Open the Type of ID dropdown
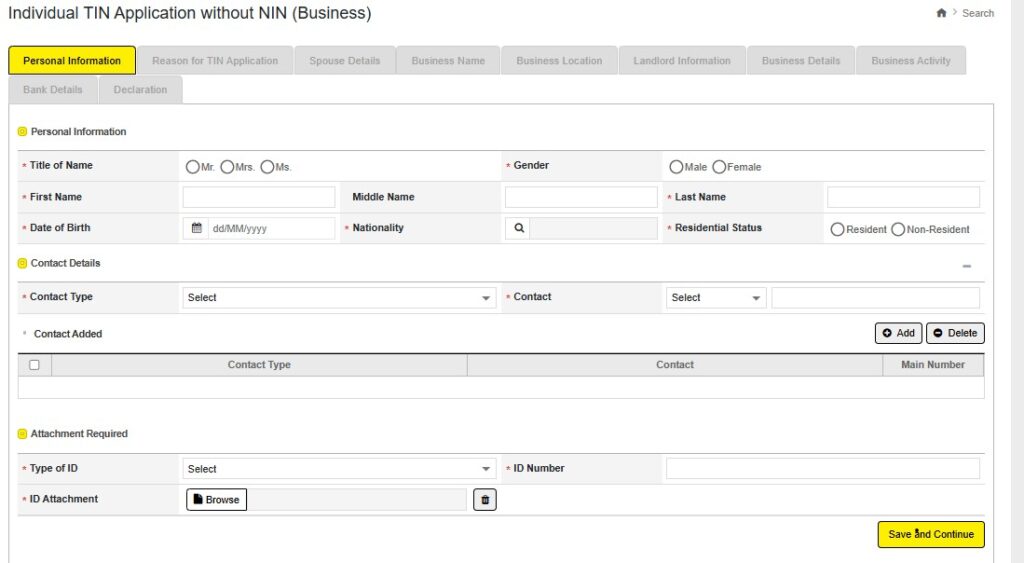The image size is (1024, 563). 339,469
